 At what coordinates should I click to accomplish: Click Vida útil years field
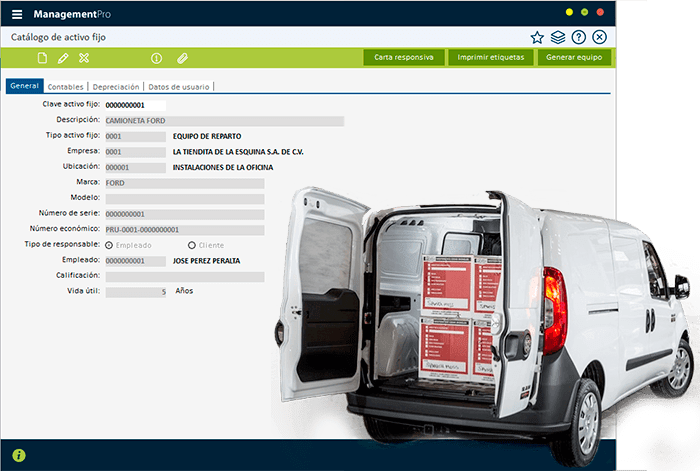136,292
